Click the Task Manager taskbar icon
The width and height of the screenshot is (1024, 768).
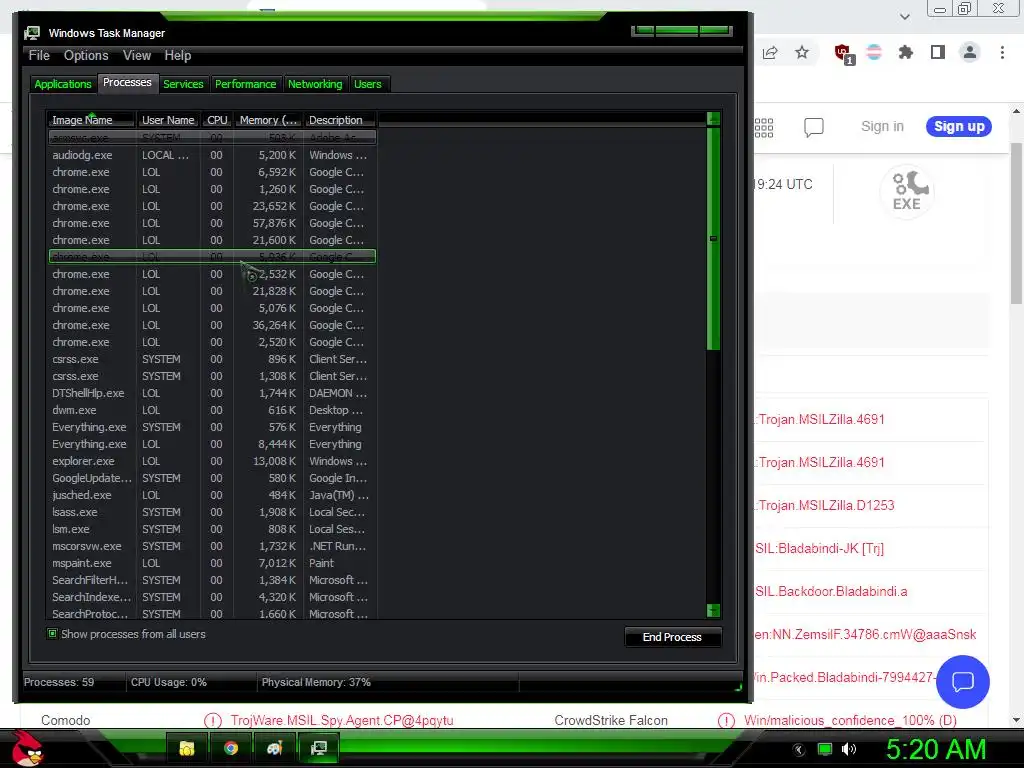point(318,748)
